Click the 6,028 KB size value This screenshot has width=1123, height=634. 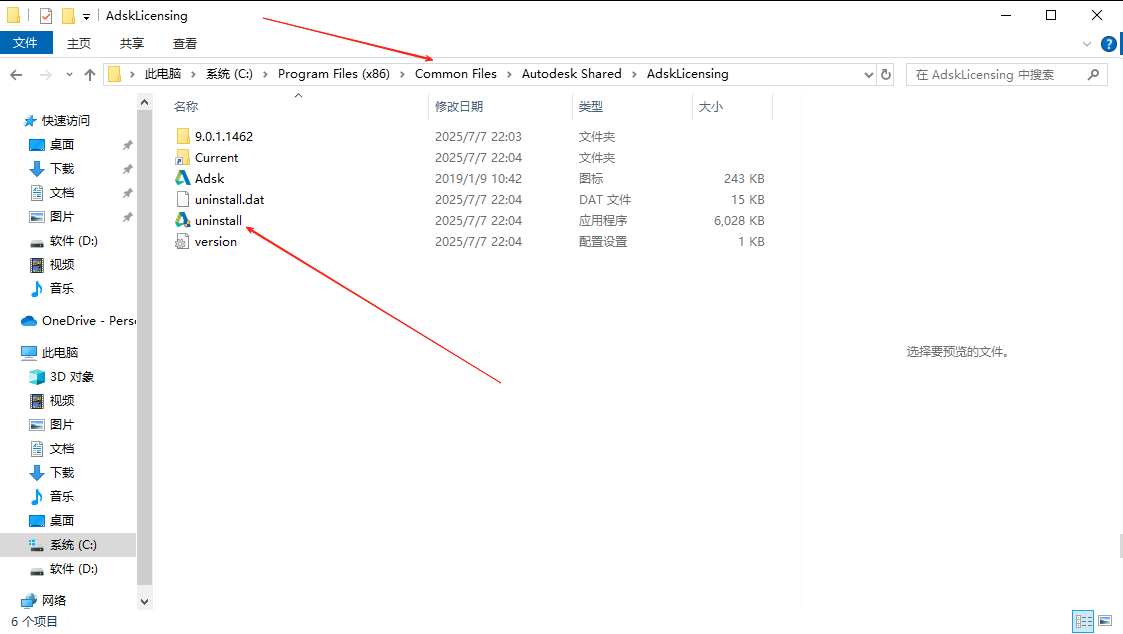point(739,221)
